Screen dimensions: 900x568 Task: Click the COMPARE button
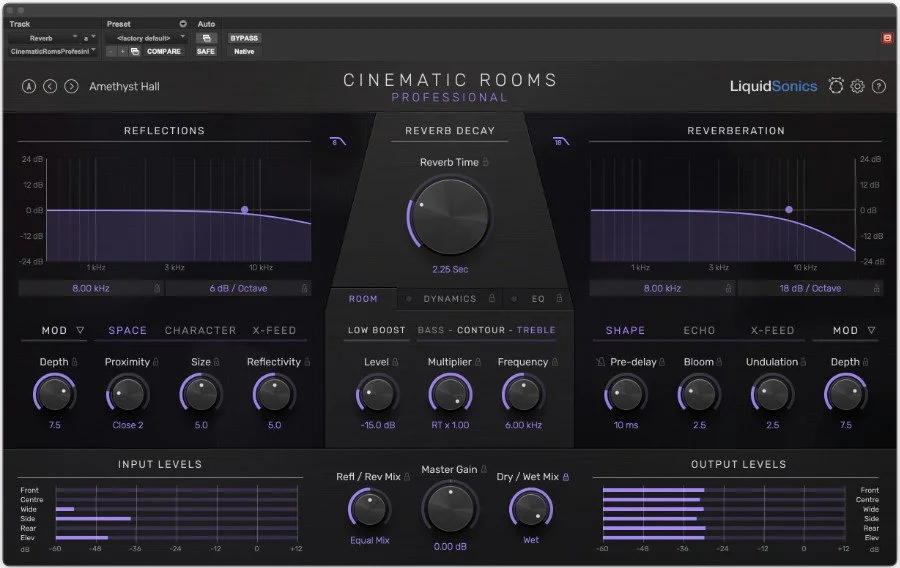[164, 51]
